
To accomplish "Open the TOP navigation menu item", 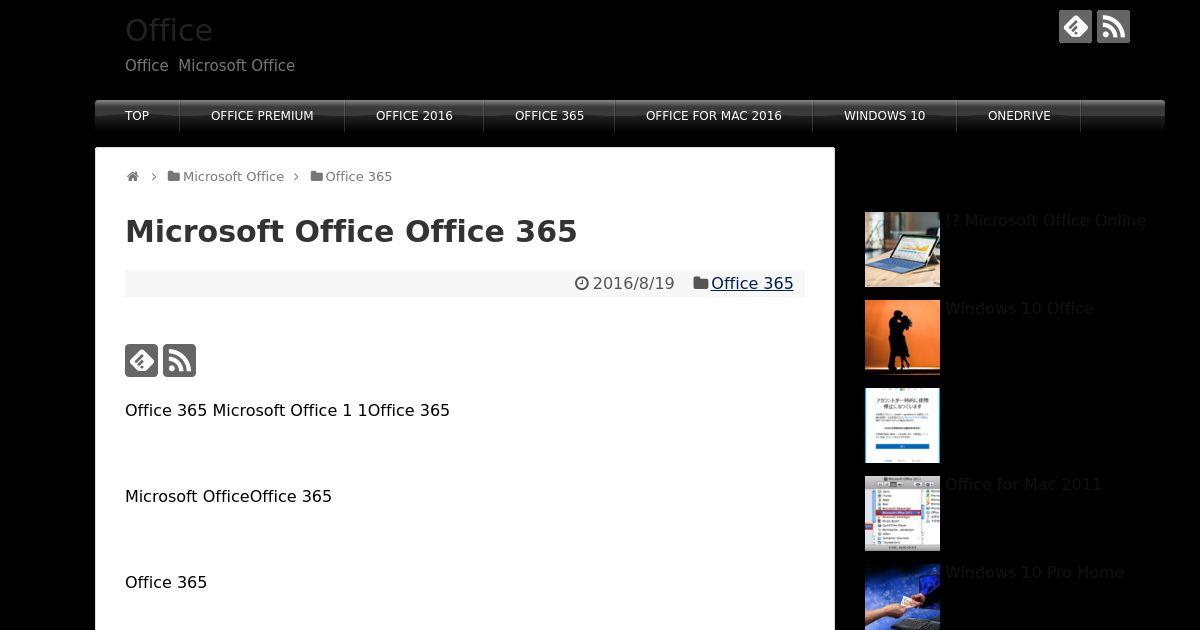I will click(x=137, y=116).
